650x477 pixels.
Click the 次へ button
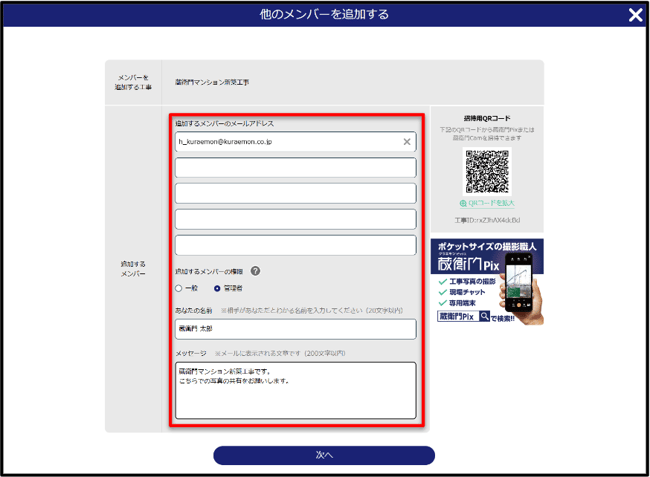[324, 455]
